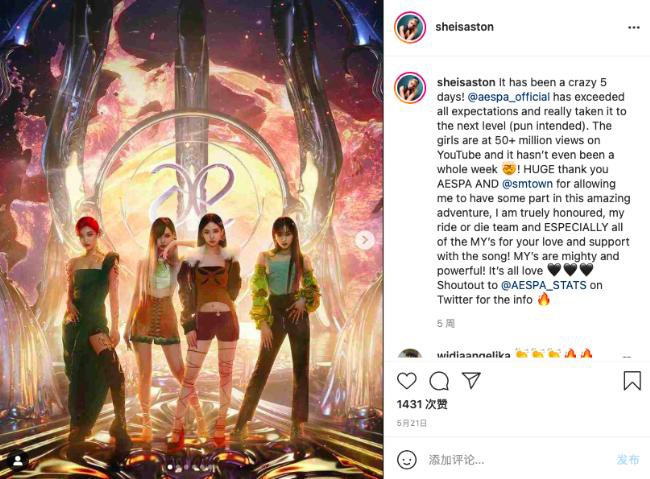The image size is (650, 479).
Task: Click sheisaston username in the caption
Action: (466, 82)
